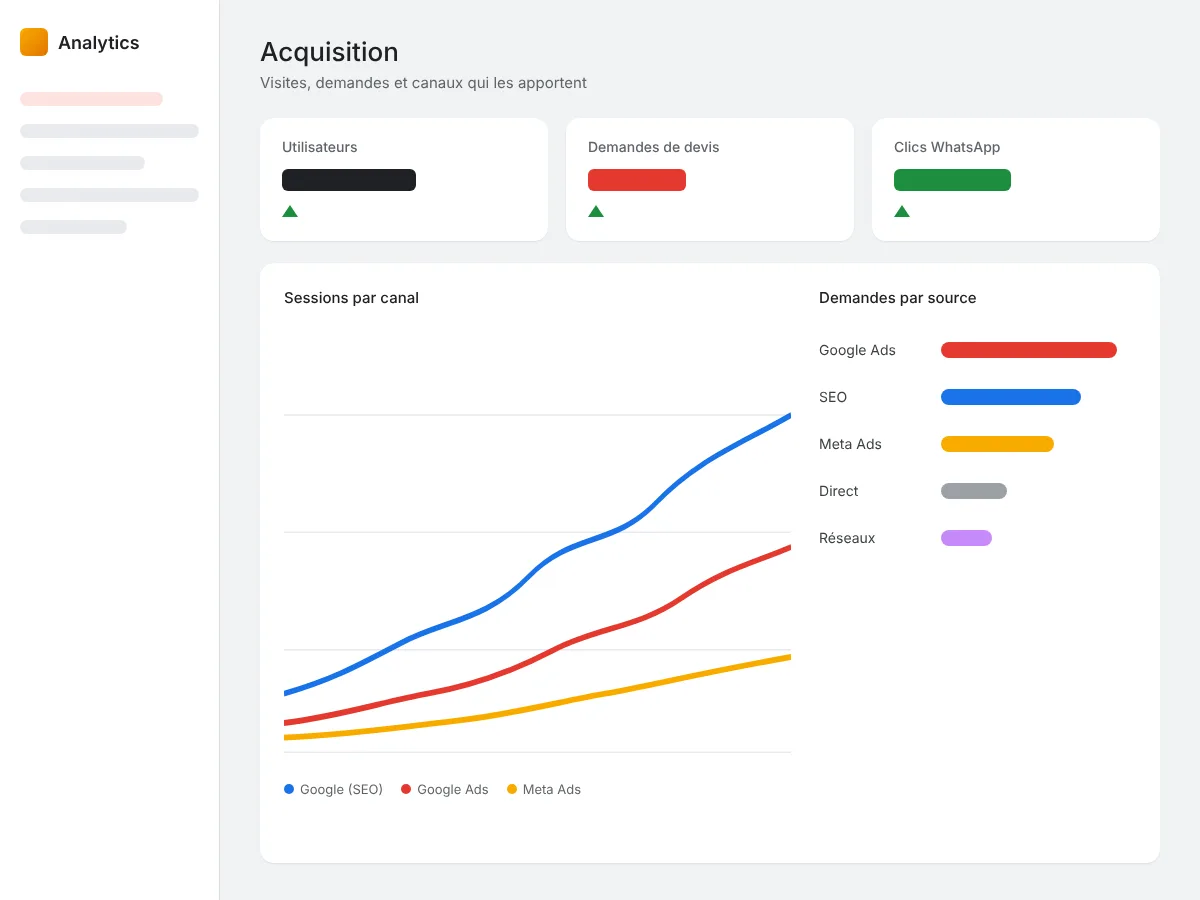
Task: Click the green trend arrow under Demandes de devis
Action: [596, 211]
